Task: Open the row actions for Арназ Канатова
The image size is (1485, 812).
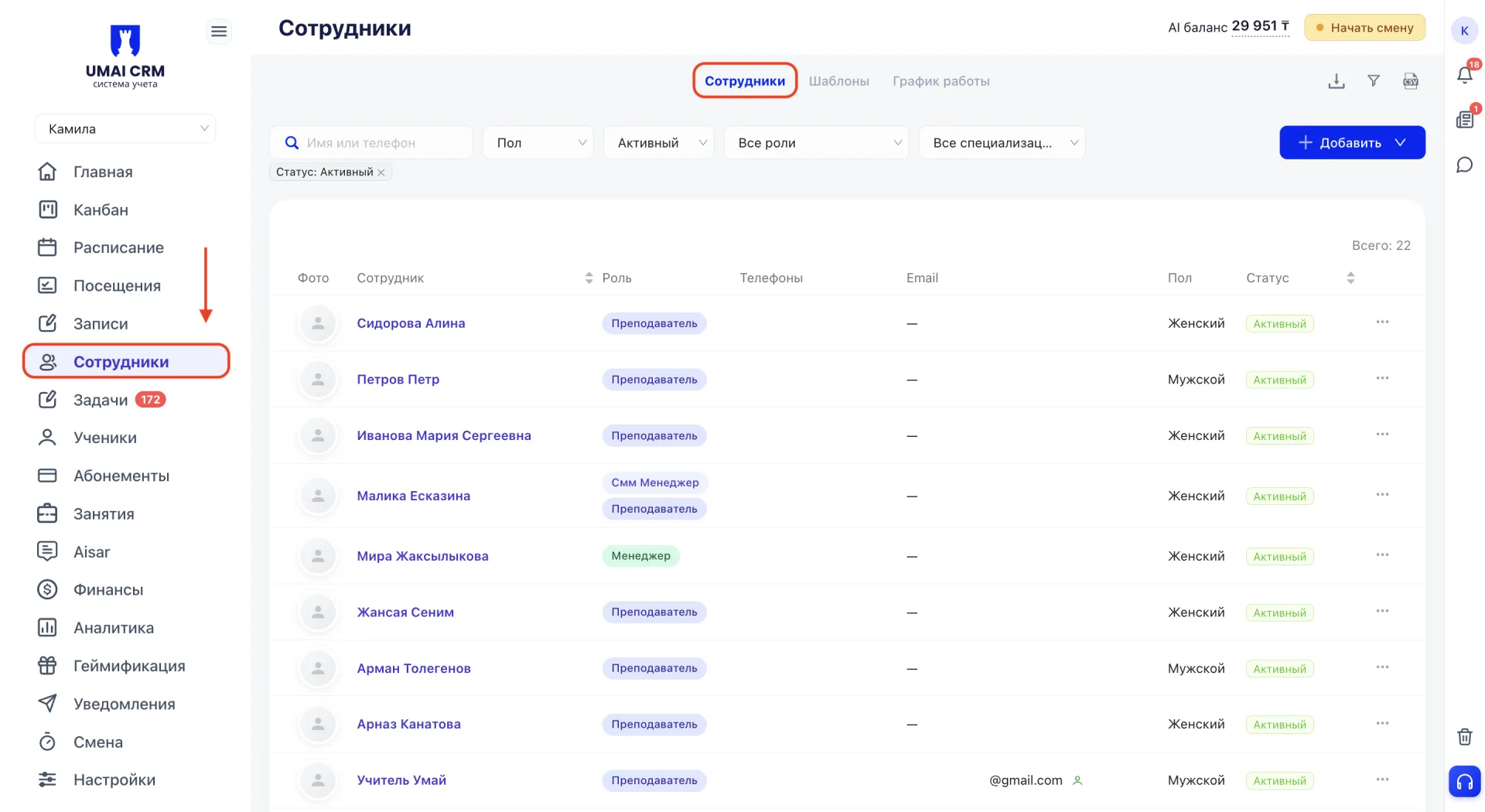Action: [x=1383, y=723]
